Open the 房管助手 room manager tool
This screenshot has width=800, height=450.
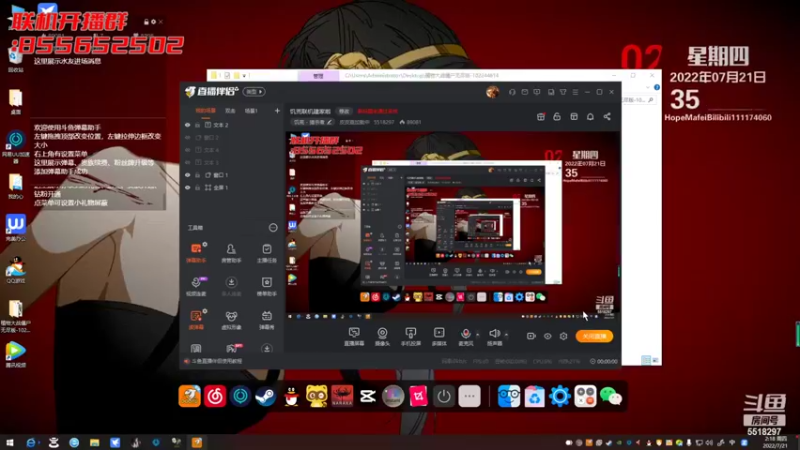(x=231, y=253)
